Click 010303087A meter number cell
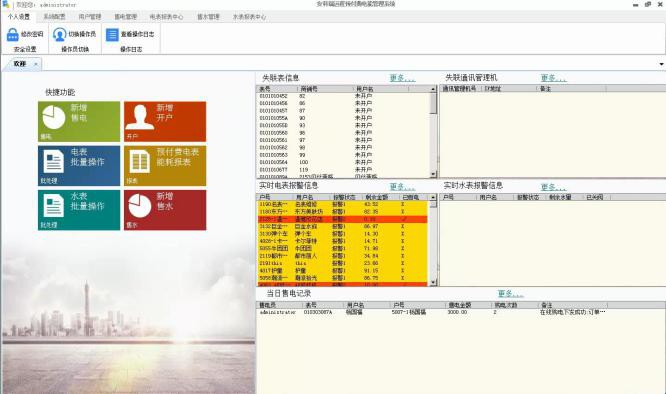Screen dimensions: 666x394 pos(318,312)
